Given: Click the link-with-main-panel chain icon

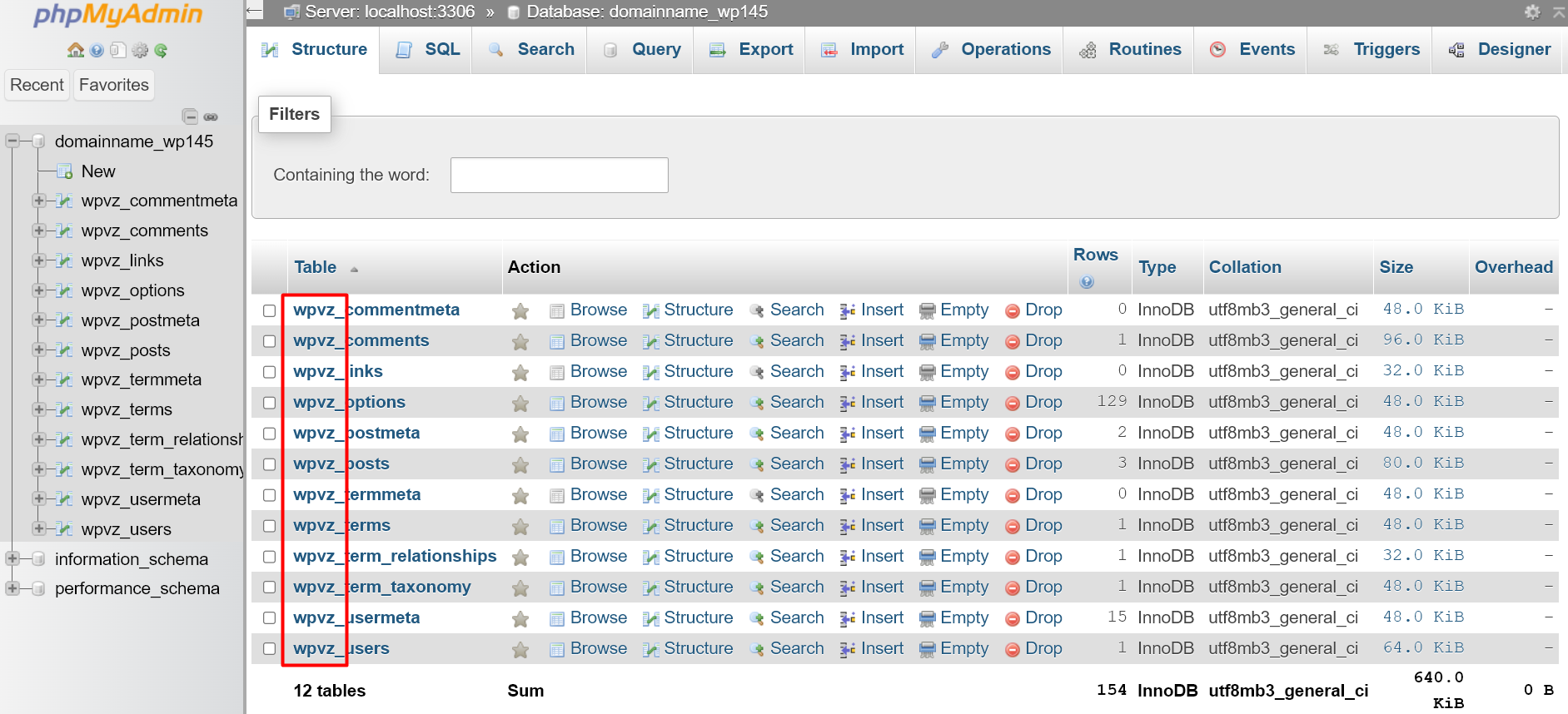Looking at the screenshot, I should (x=211, y=117).
